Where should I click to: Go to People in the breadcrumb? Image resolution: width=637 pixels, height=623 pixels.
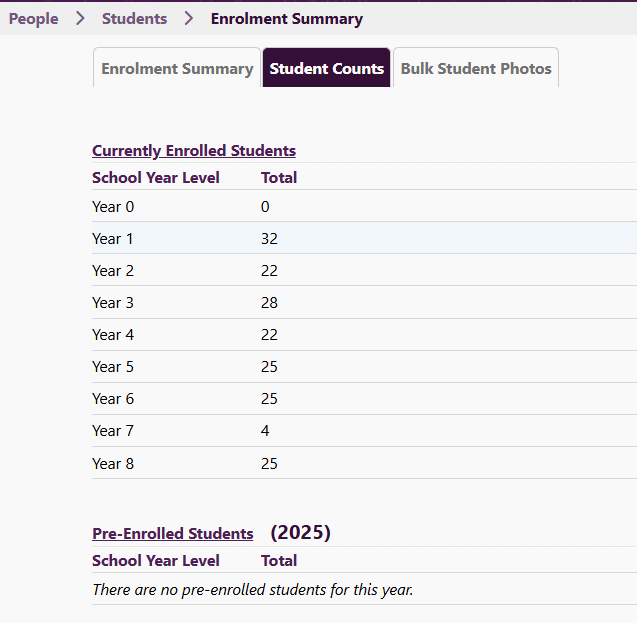(34, 19)
